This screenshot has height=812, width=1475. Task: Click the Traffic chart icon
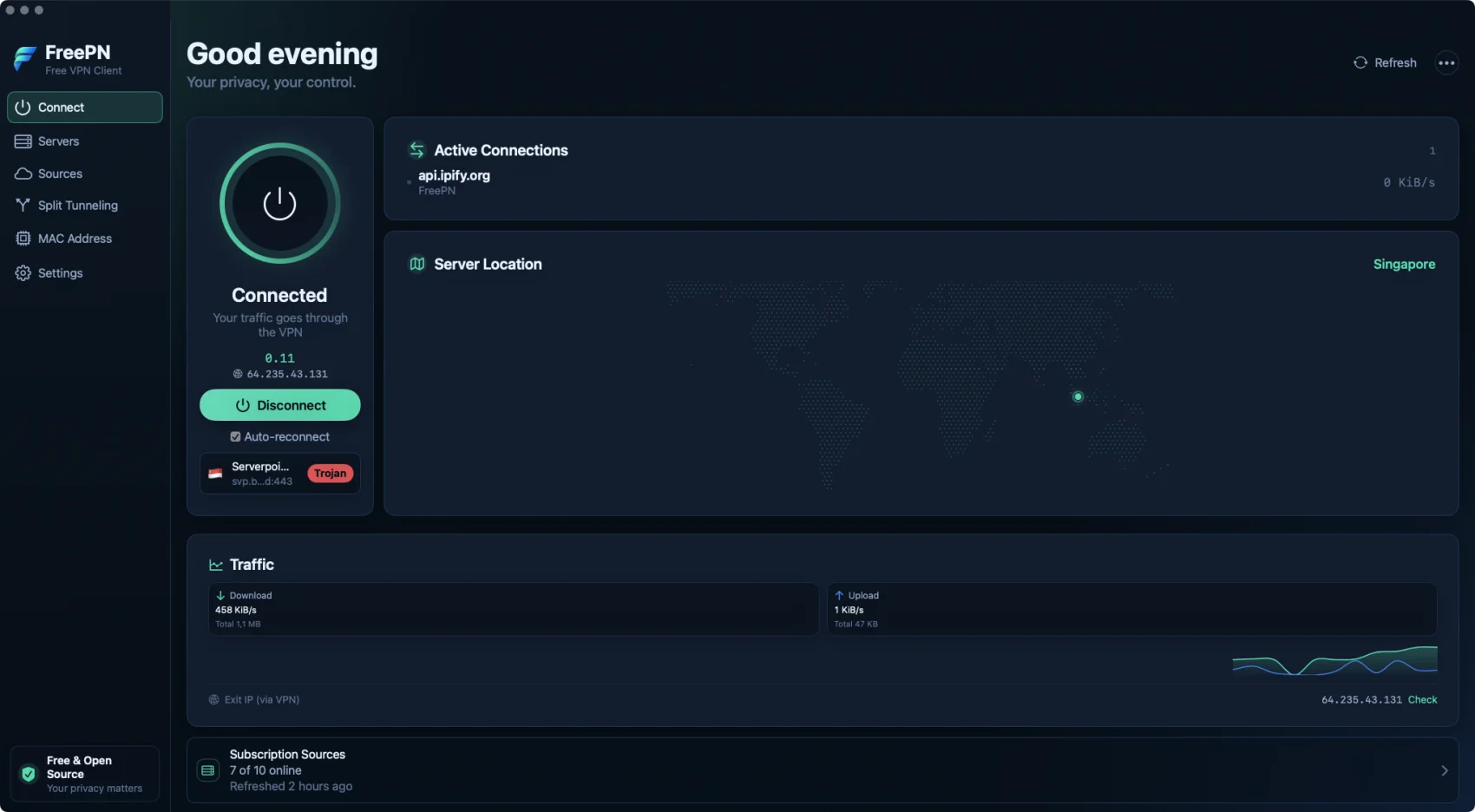click(216, 565)
